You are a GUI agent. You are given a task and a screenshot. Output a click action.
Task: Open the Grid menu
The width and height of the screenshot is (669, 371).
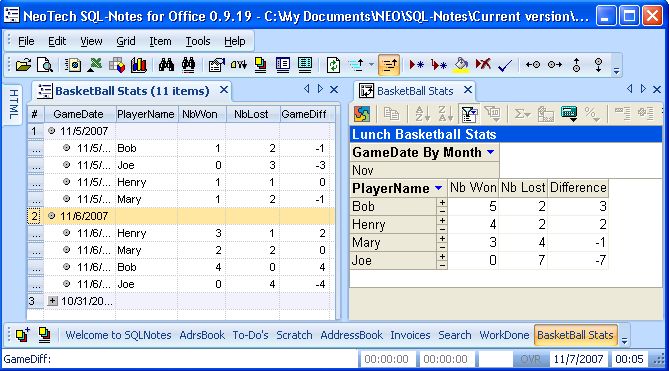(126, 41)
